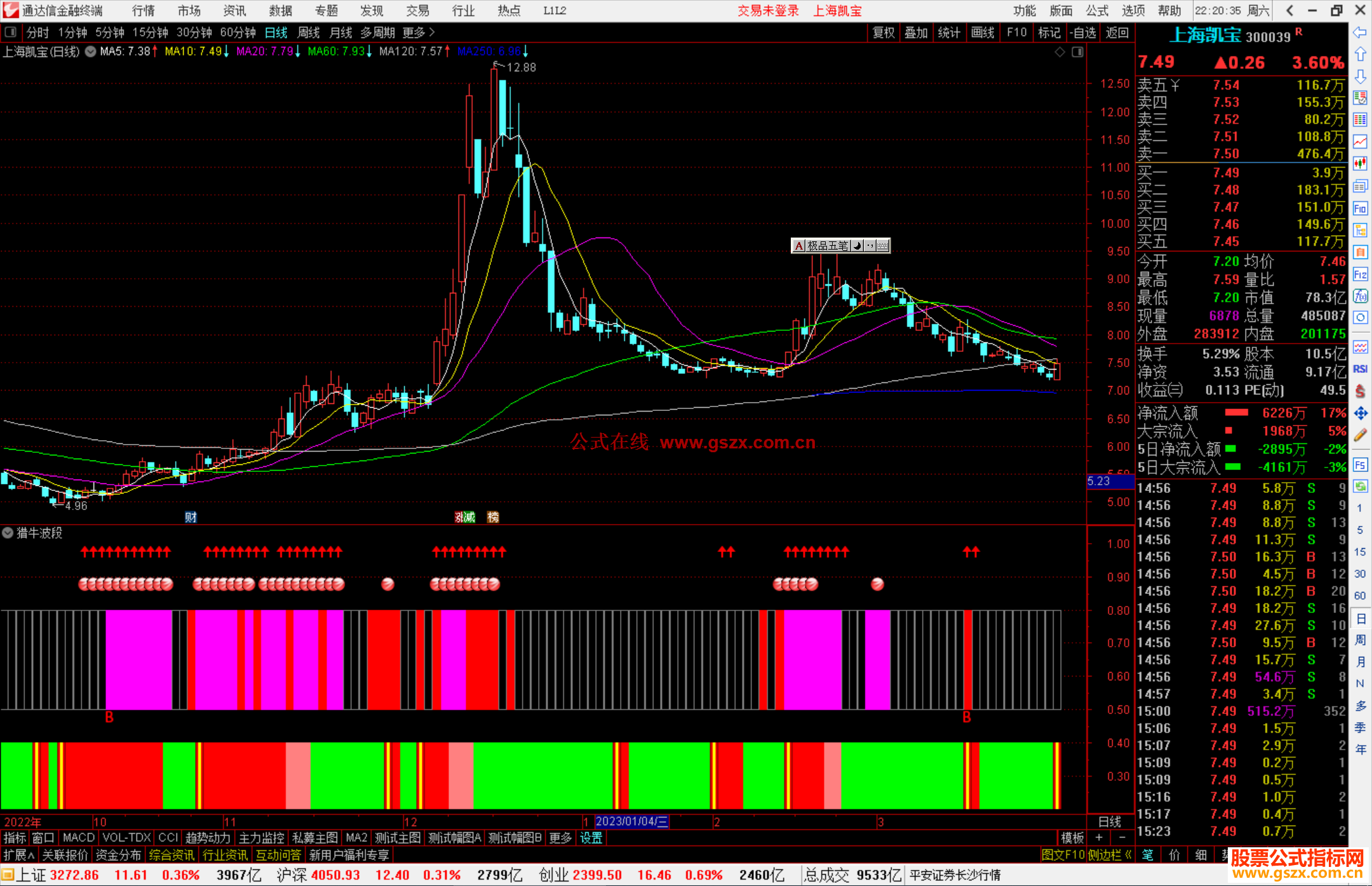This screenshot has width=1372, height=886.
Task: Click the back arrow sidebar icon
Action: point(1360,32)
